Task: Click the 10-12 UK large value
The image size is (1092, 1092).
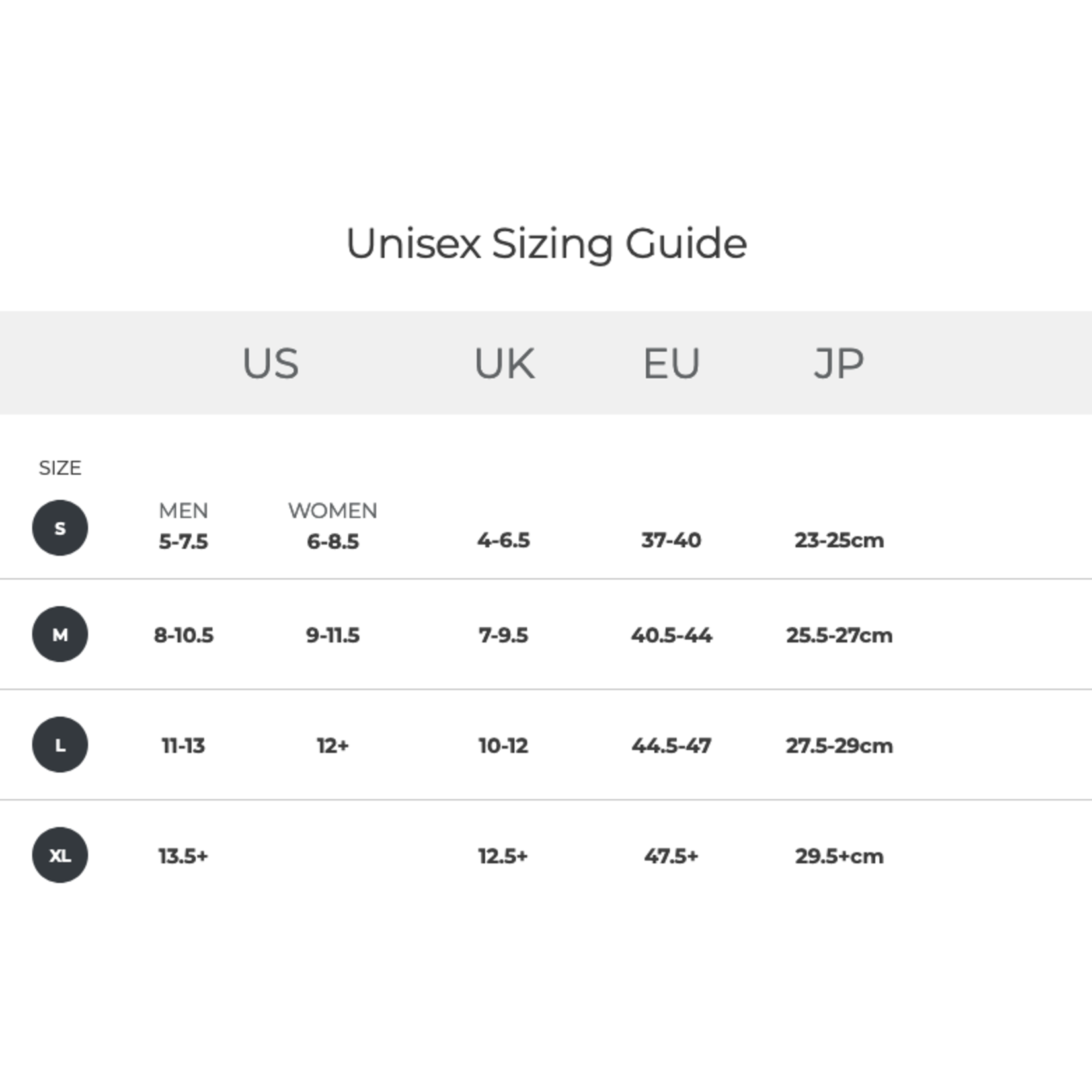Action: tap(503, 746)
